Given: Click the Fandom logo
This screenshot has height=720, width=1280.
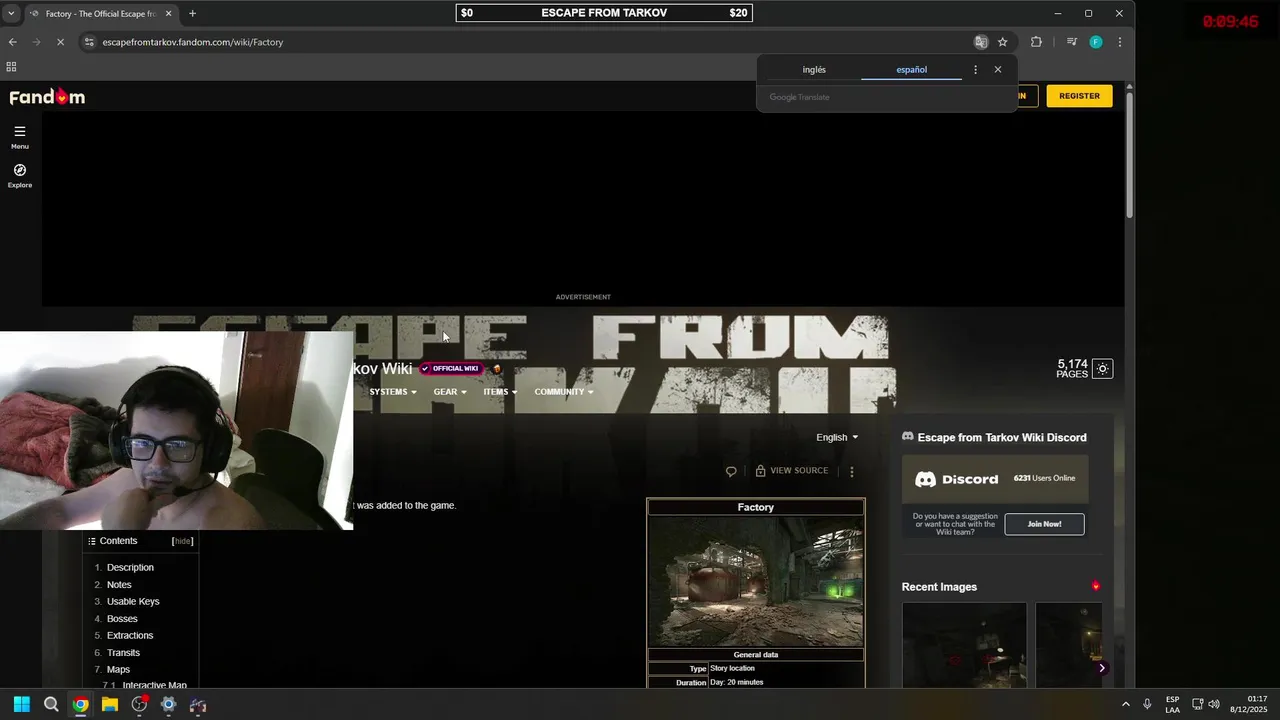Looking at the screenshot, I should tap(47, 97).
